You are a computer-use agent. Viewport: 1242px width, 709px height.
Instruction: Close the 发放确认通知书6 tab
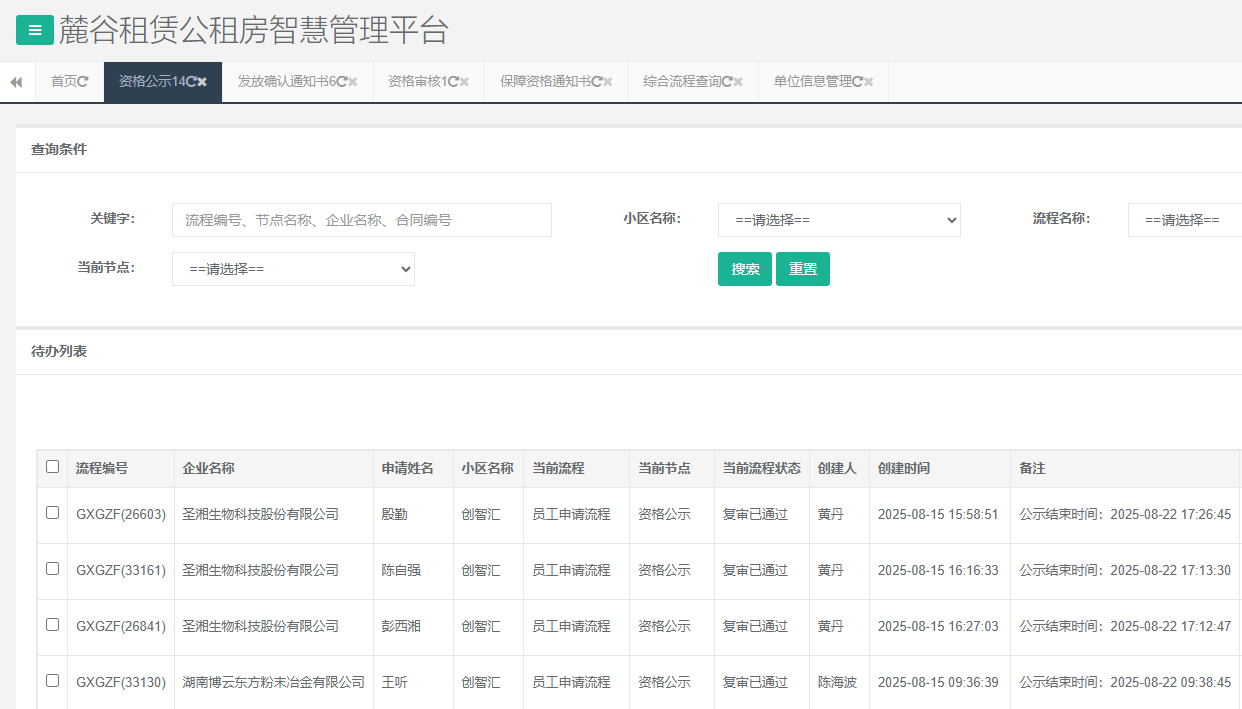[x=353, y=82]
